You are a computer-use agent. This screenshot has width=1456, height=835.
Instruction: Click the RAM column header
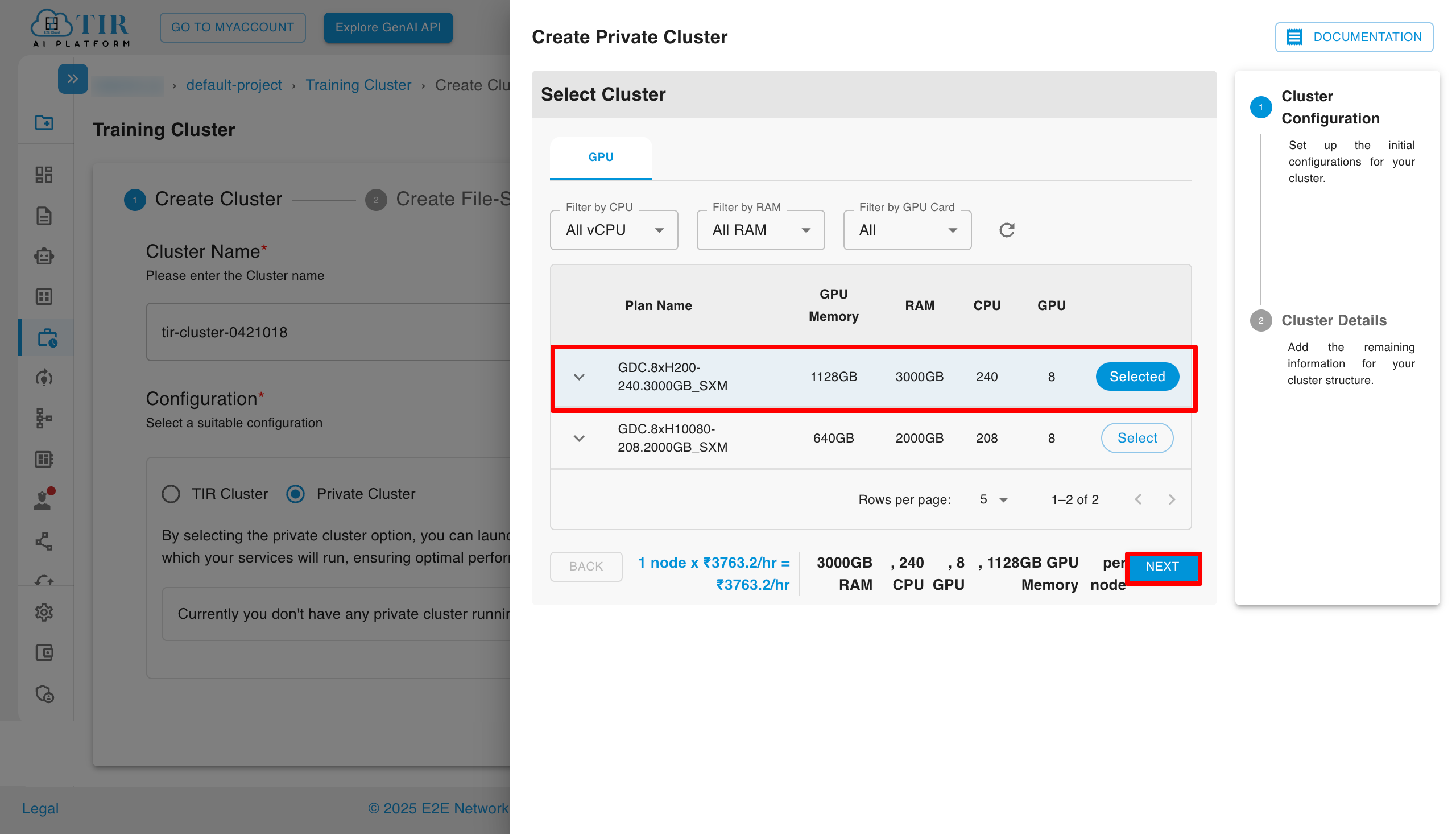click(x=920, y=305)
